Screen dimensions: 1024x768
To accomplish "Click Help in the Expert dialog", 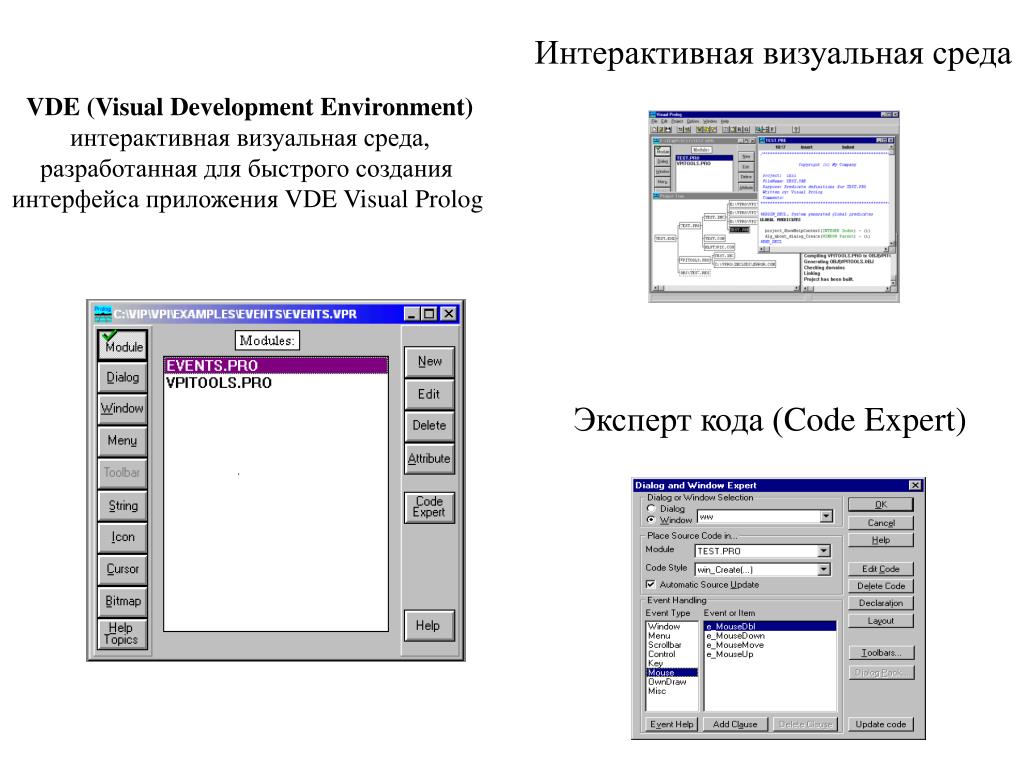I will [880, 540].
